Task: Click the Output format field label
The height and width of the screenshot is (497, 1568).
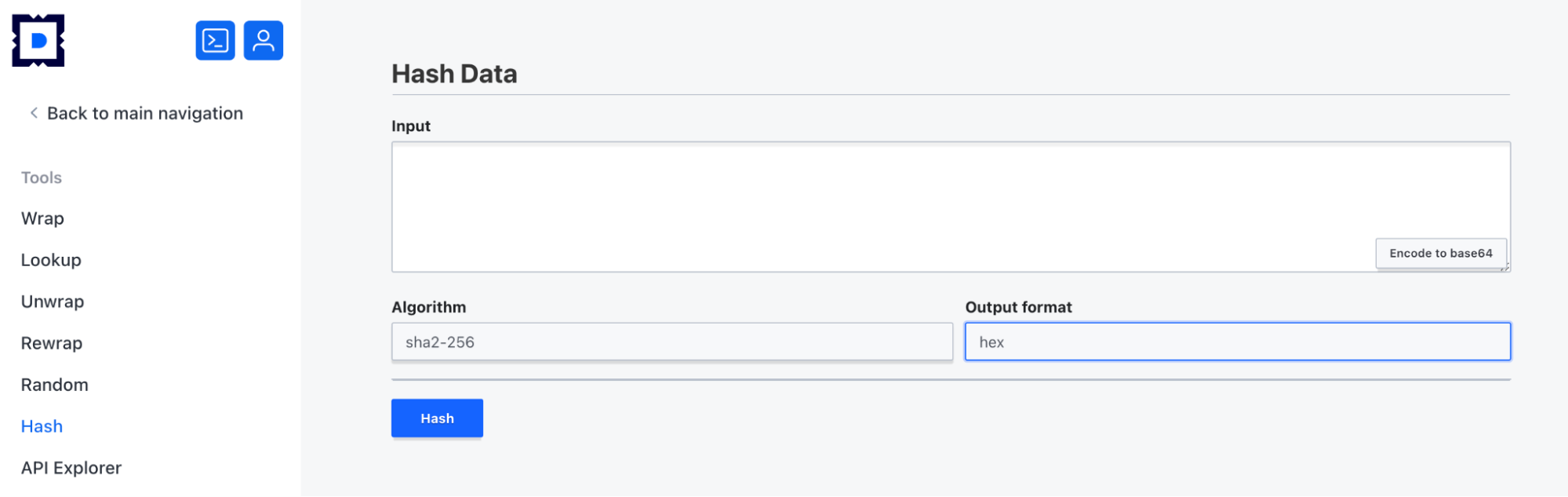Action: point(1018,307)
